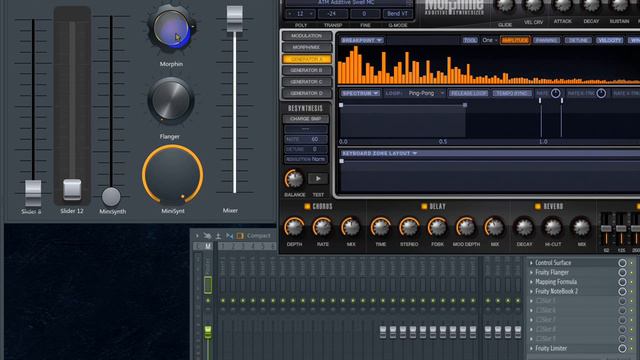Click the Detune editor button

point(578,40)
